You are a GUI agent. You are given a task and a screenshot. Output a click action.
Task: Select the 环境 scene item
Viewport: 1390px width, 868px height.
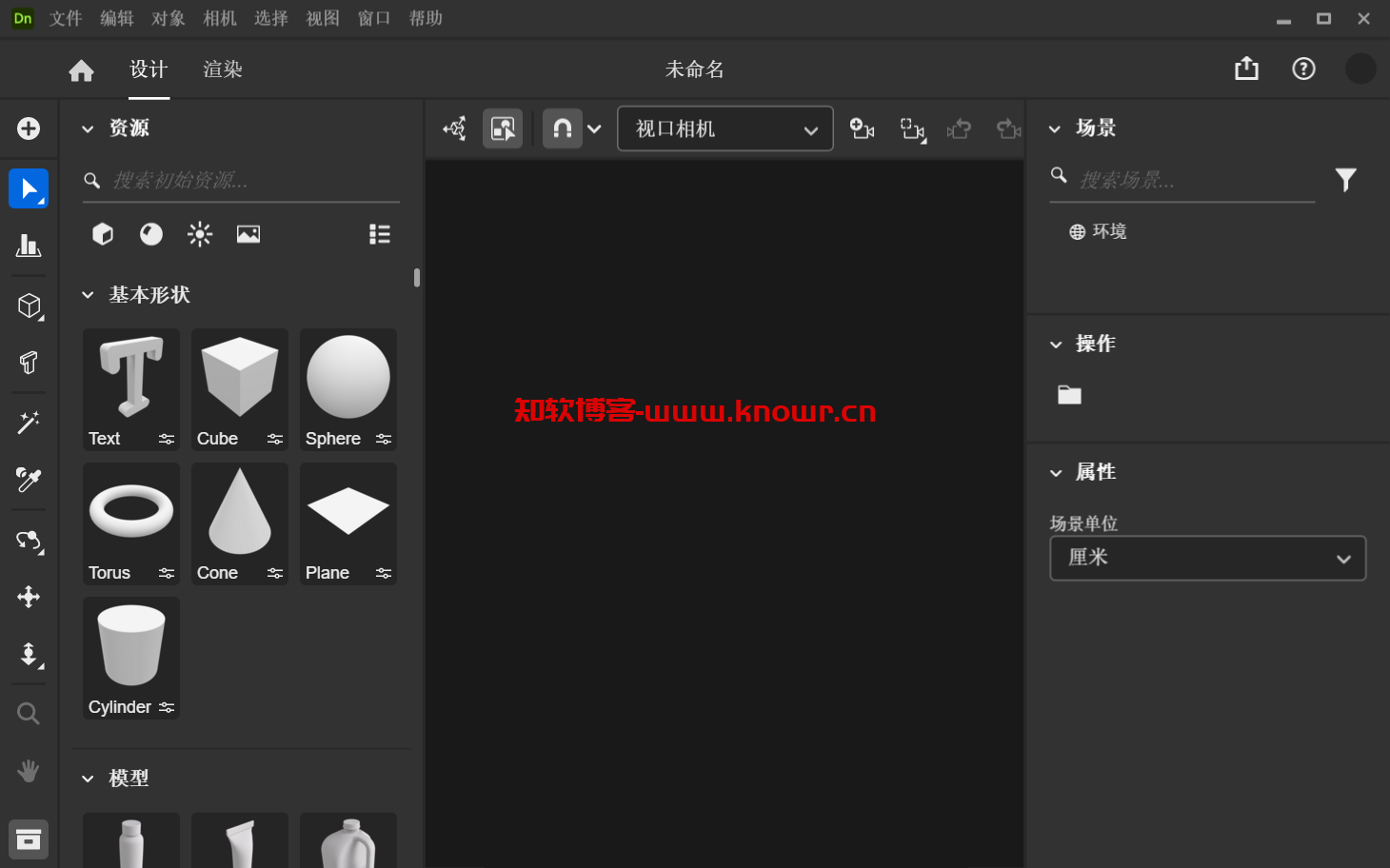(1098, 231)
